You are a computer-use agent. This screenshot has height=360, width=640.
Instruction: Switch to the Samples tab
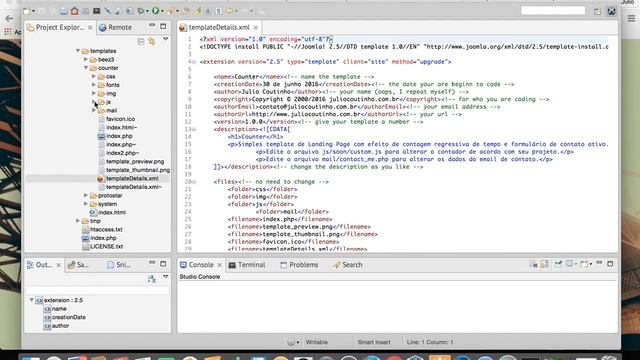(78, 265)
